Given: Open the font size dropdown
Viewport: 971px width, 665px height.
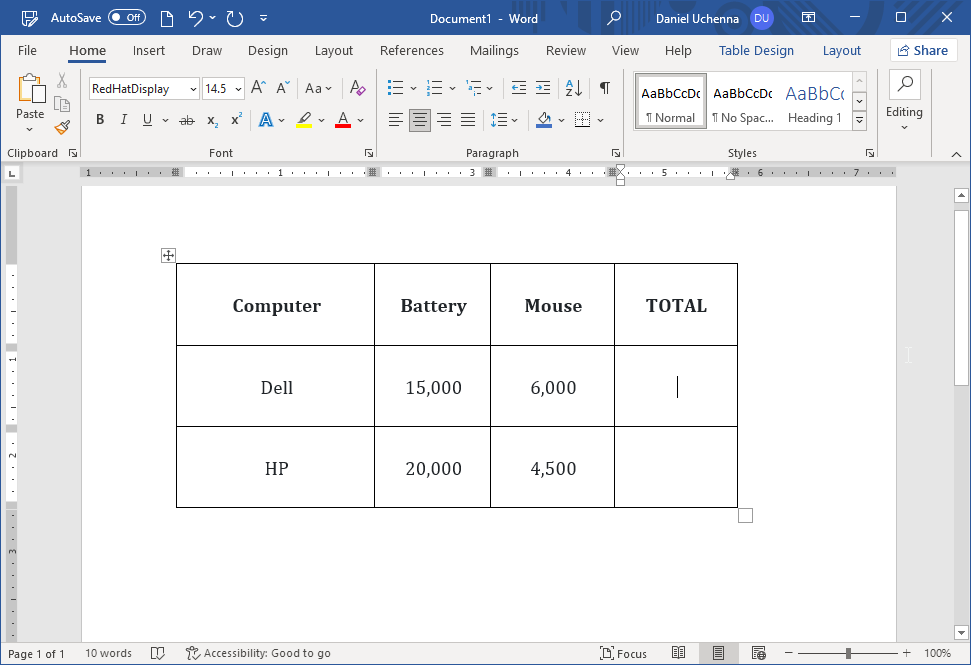Looking at the screenshot, I should click(x=237, y=88).
